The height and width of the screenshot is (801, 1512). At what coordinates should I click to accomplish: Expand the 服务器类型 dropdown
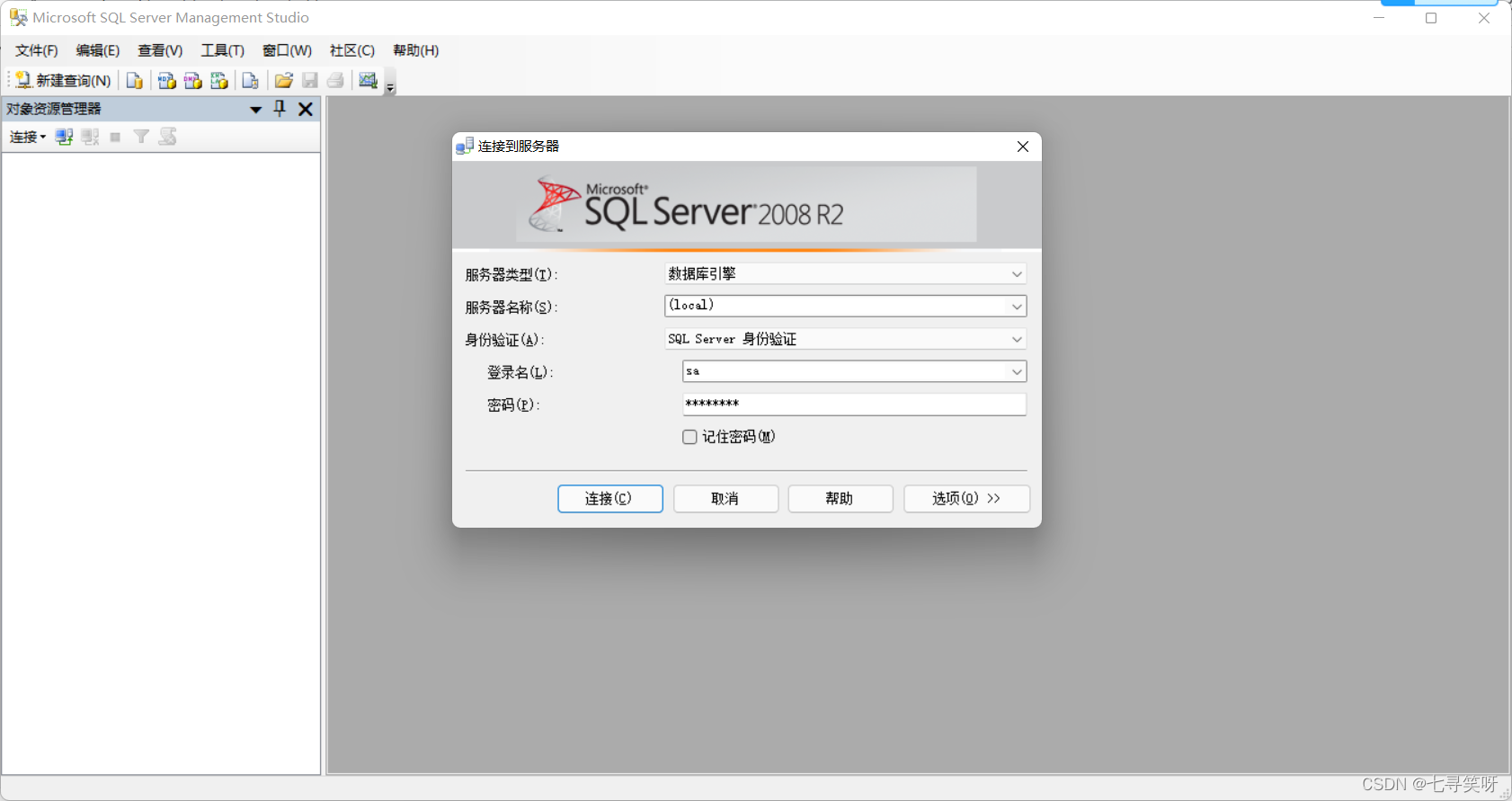[1017, 274]
